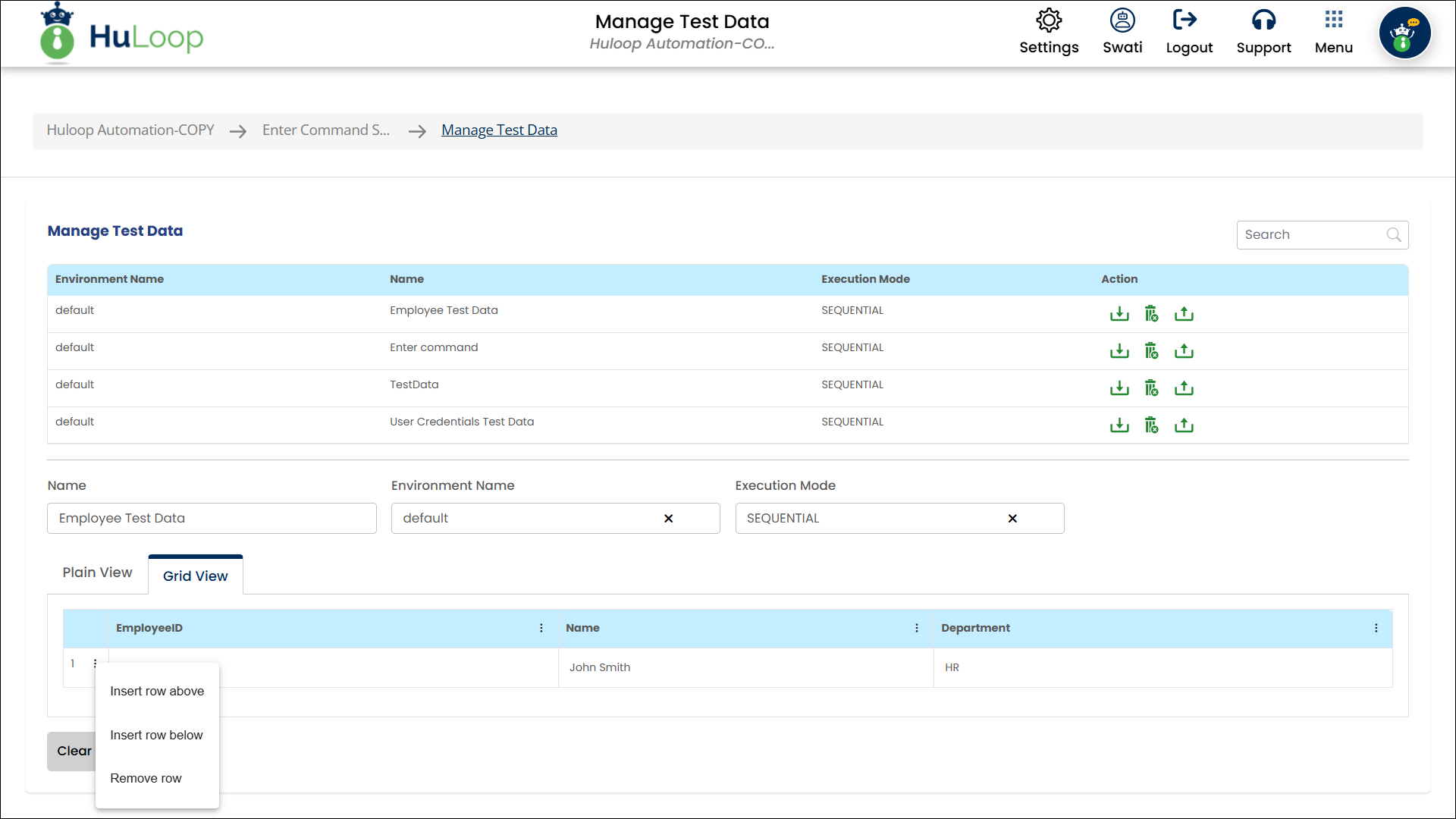Click the Department grid column header

coord(975,628)
